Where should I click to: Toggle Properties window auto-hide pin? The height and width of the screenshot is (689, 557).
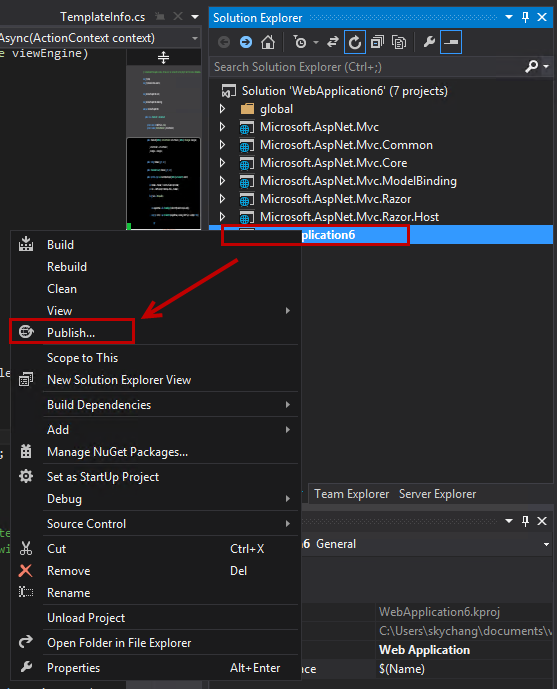[525, 521]
